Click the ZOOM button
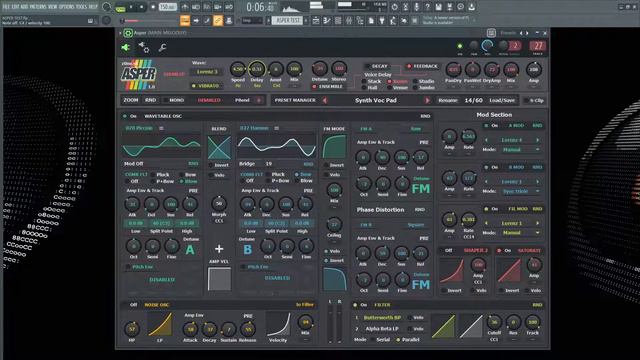 coord(131,100)
